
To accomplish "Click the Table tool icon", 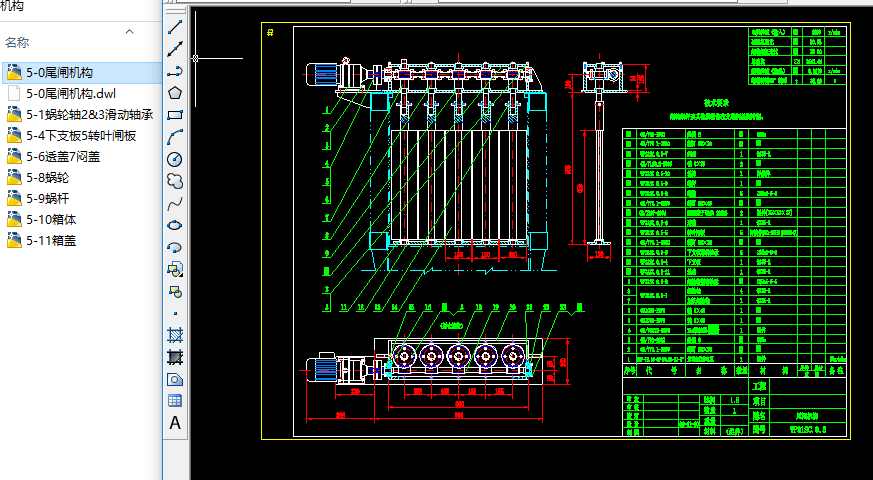I will pos(175,401).
